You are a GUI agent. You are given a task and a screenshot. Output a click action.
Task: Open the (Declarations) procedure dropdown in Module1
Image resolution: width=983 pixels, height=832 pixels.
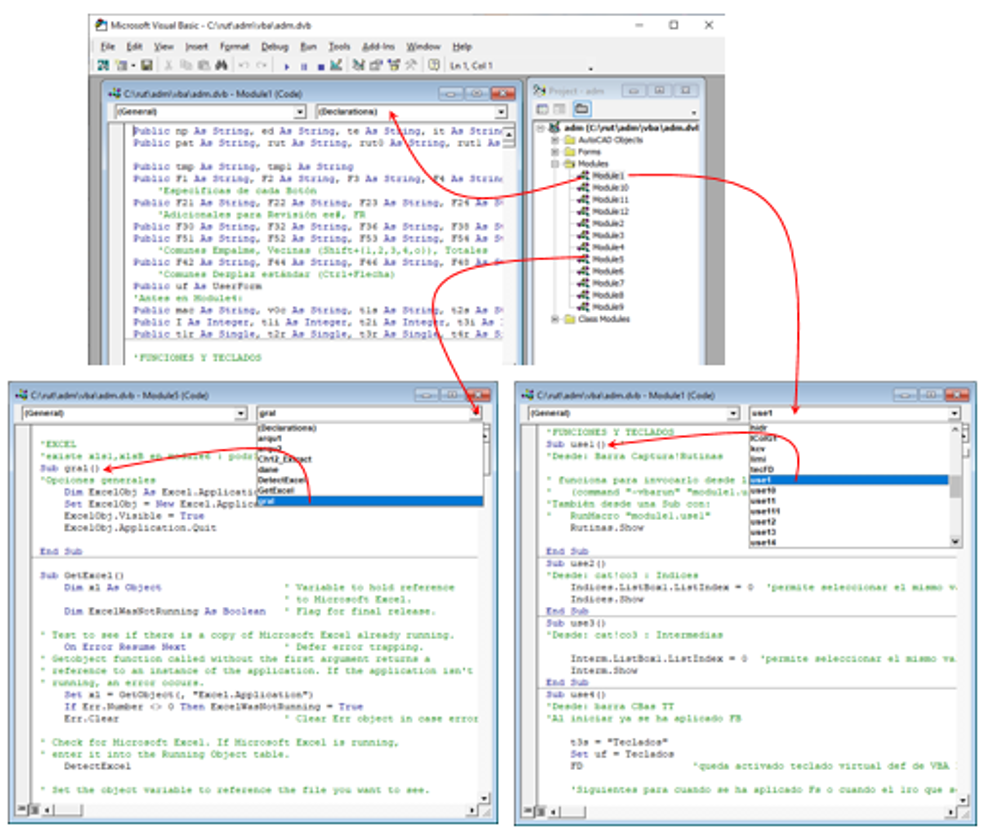500,112
